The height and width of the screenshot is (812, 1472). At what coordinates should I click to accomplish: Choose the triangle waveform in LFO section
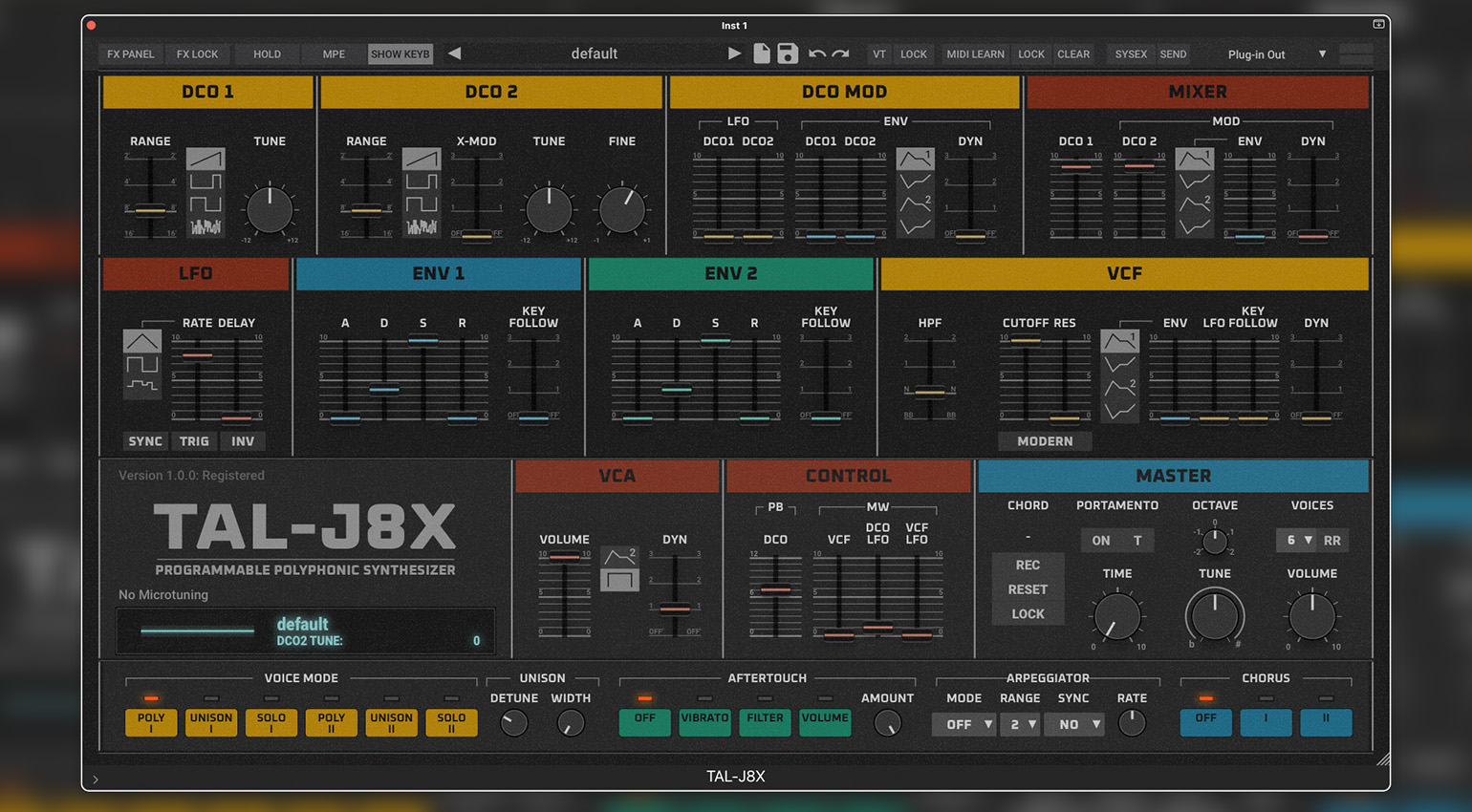[142, 341]
